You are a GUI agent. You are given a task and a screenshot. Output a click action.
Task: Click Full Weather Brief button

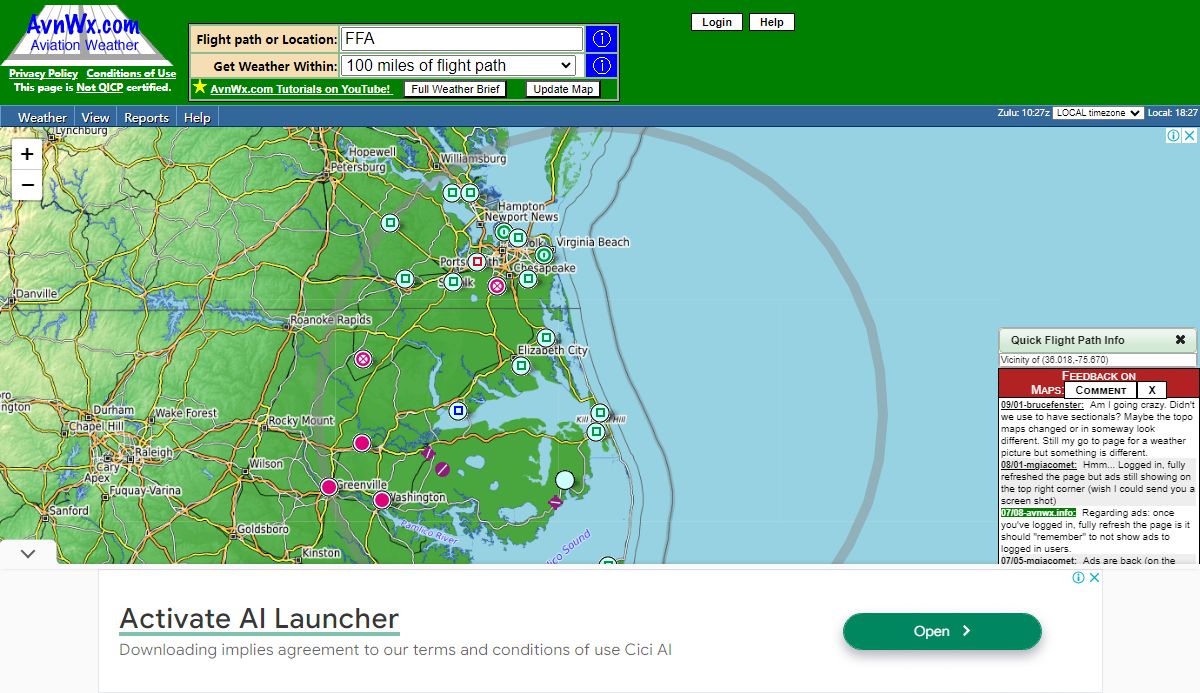(455, 89)
